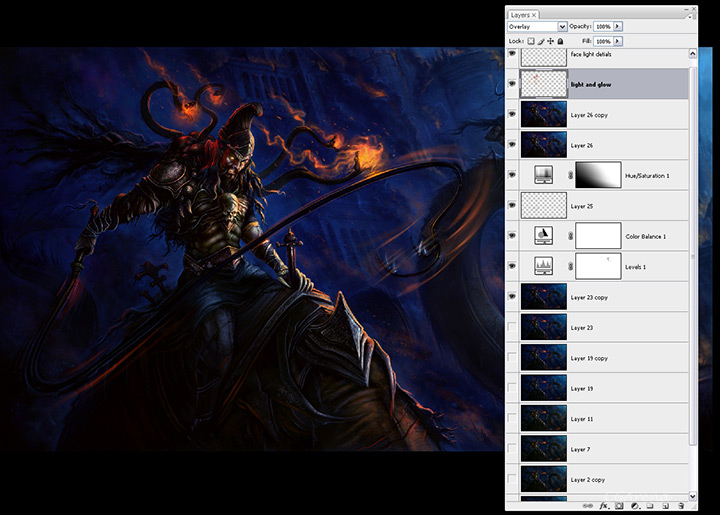Hide Layer 26
The height and width of the screenshot is (515, 720).
tap(512, 145)
